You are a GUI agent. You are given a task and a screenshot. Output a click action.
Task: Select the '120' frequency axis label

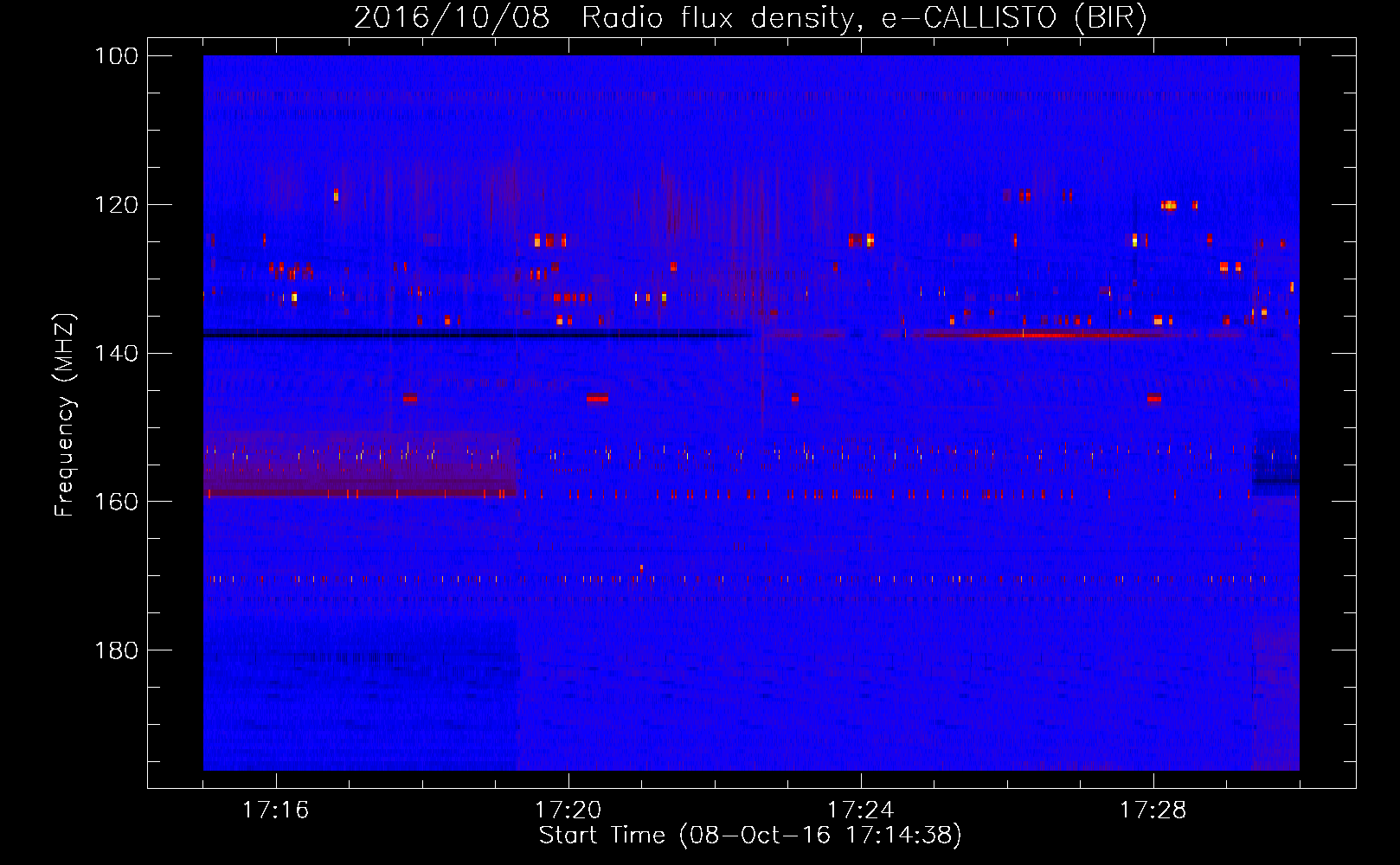point(117,205)
